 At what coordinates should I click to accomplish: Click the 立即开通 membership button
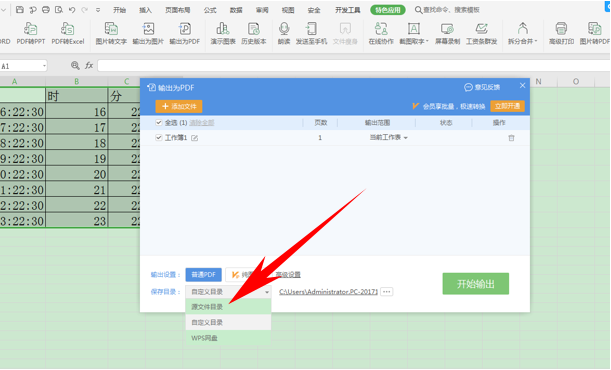point(507,106)
